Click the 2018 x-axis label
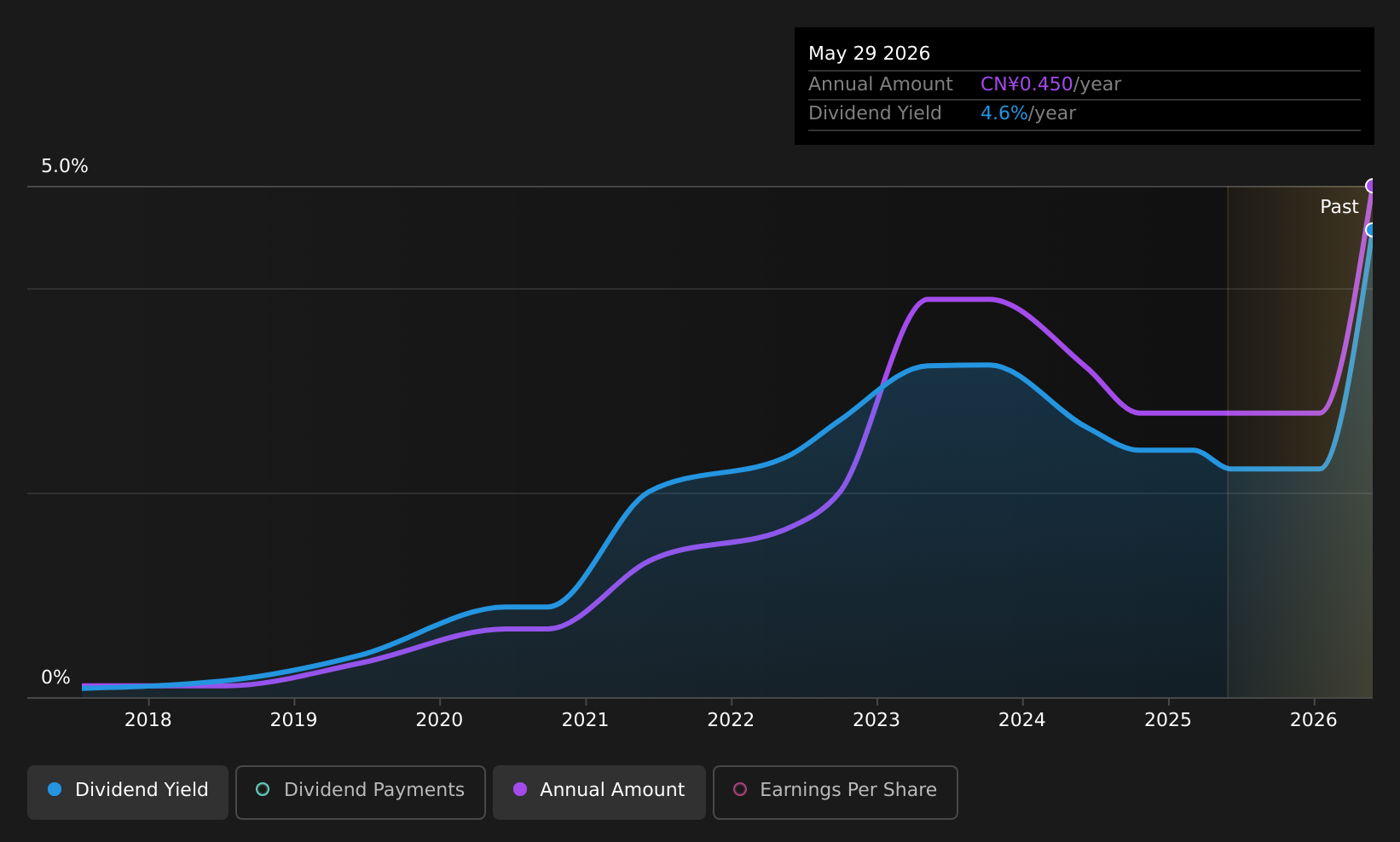This screenshot has width=1400, height=842. 148,720
